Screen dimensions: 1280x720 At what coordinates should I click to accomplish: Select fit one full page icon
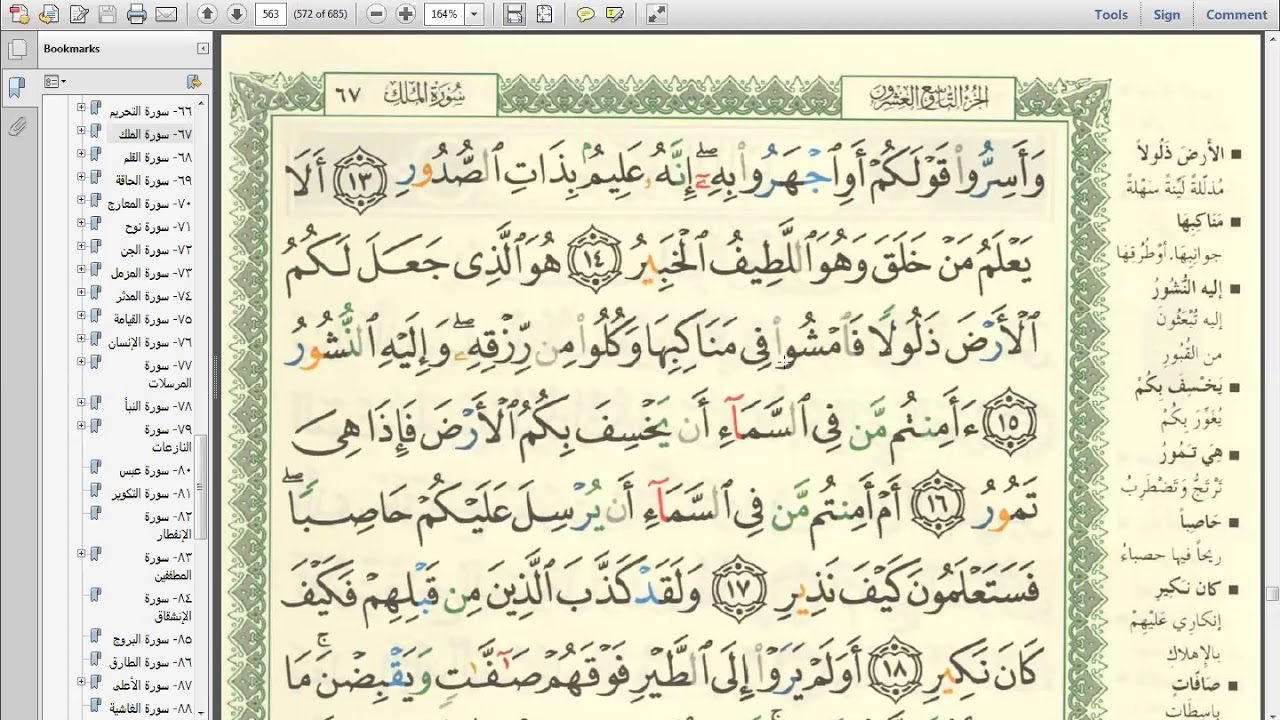543,14
